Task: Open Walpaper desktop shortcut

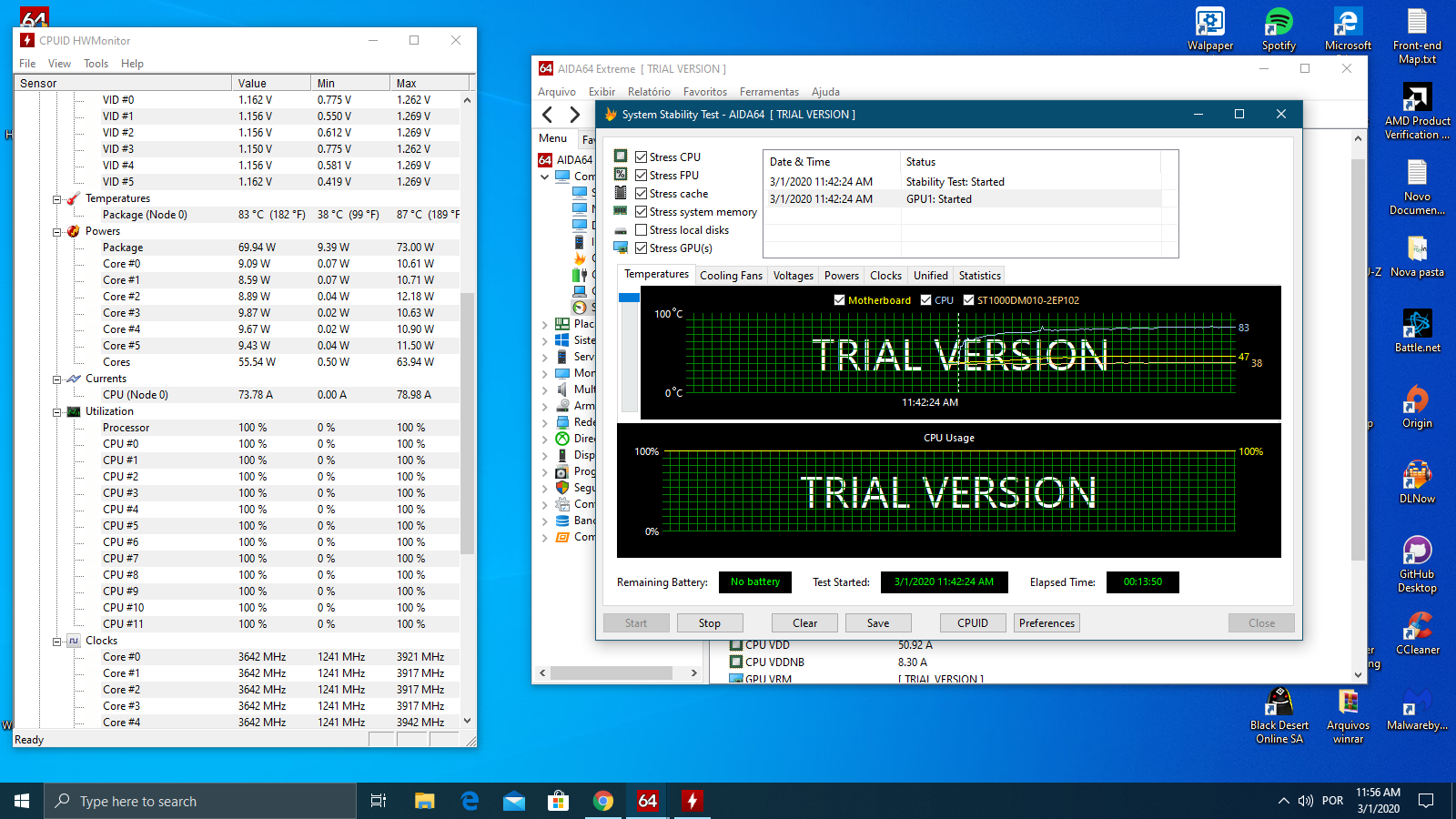Action: pos(1209,29)
